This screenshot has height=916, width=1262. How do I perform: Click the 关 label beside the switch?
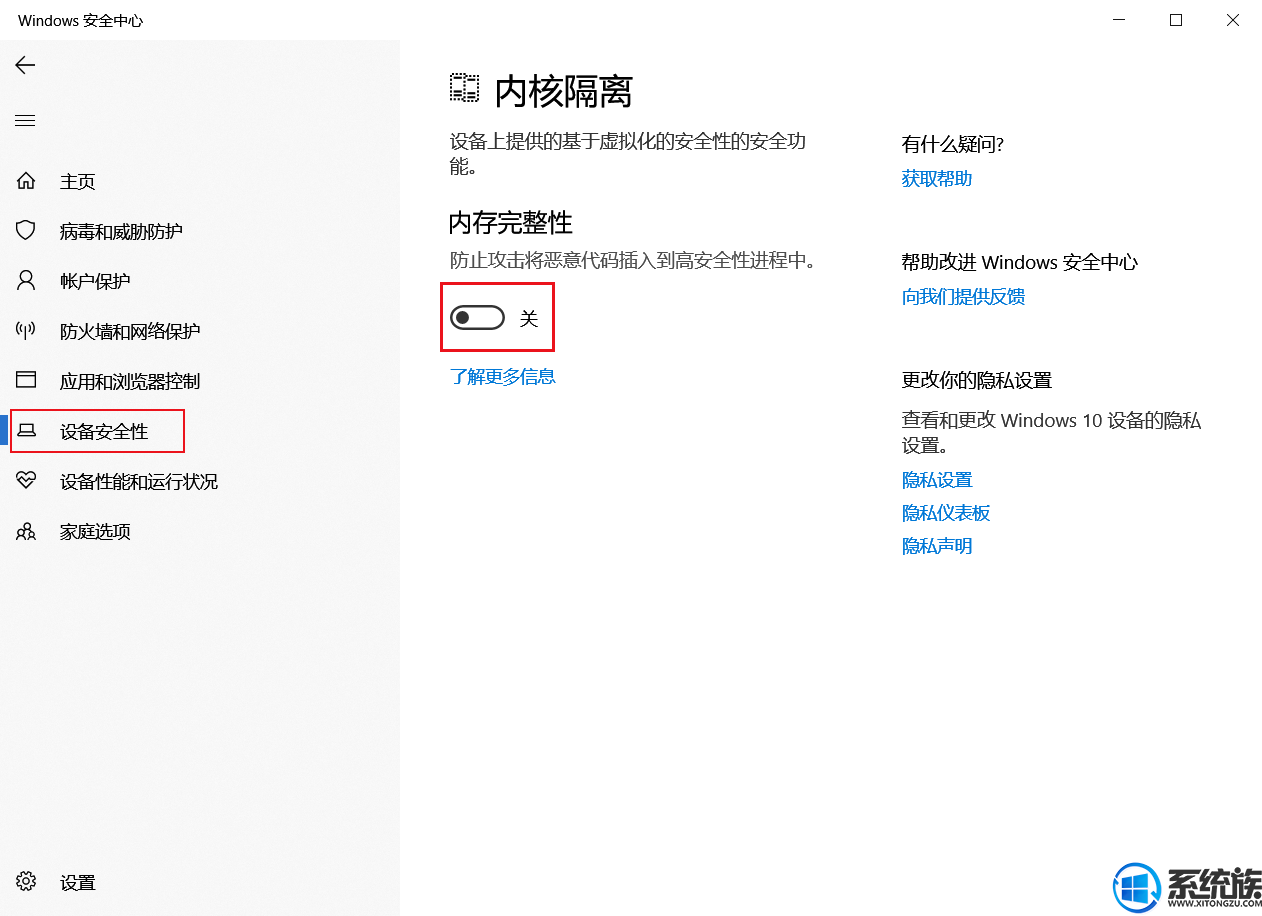[x=529, y=318]
